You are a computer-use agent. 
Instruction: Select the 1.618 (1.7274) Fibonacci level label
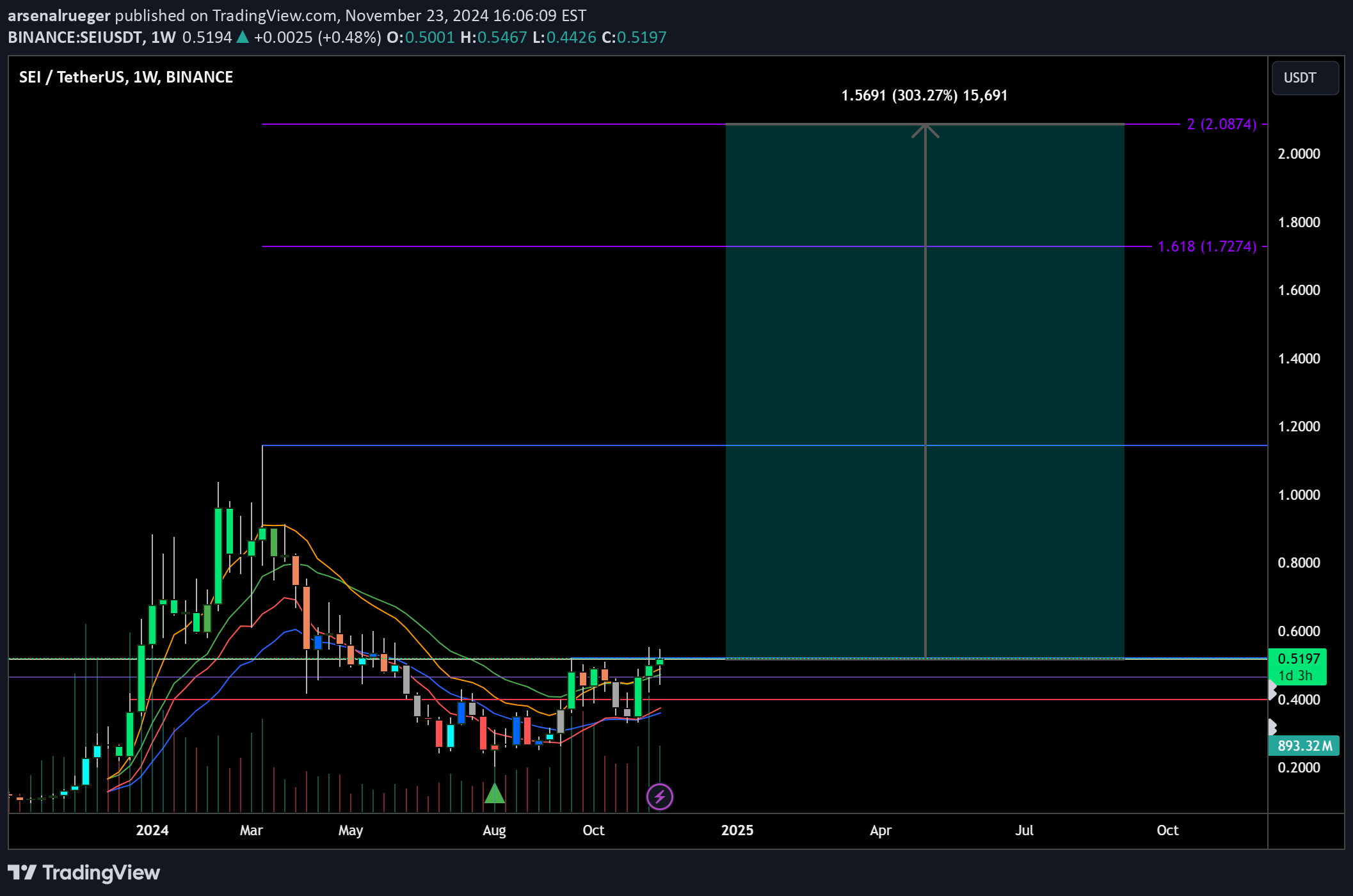[1206, 246]
